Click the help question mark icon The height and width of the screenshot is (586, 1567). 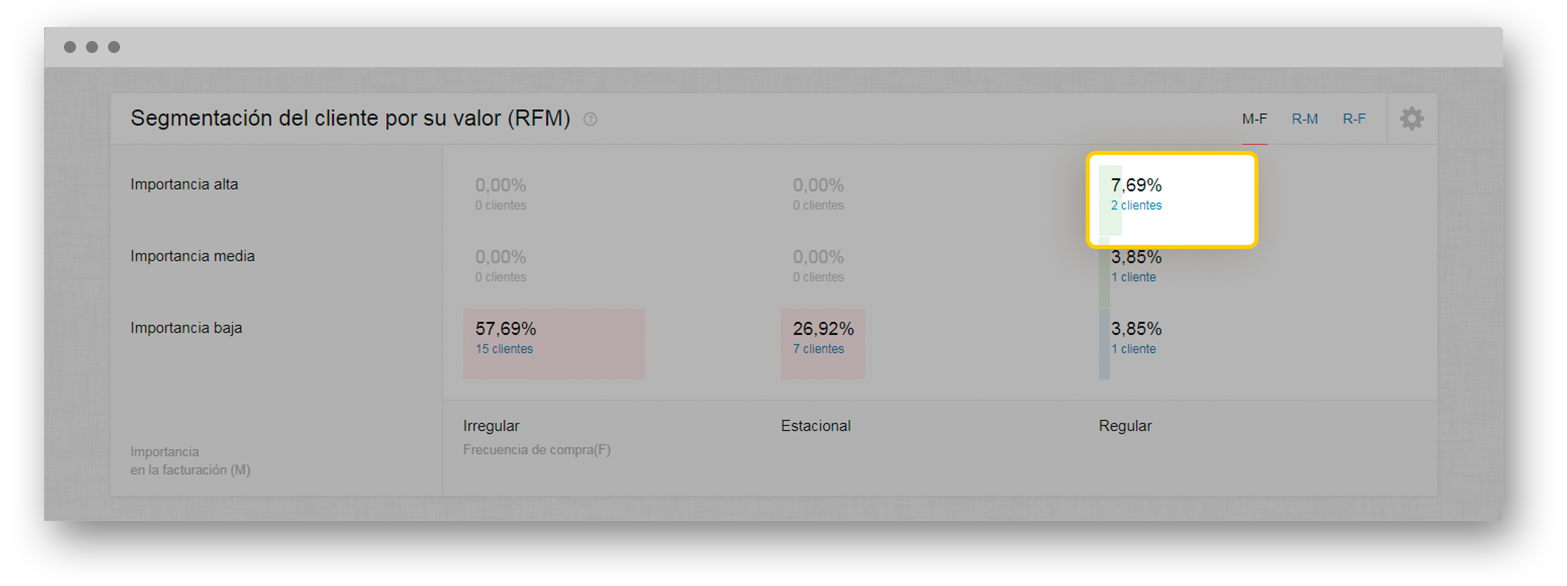590,119
